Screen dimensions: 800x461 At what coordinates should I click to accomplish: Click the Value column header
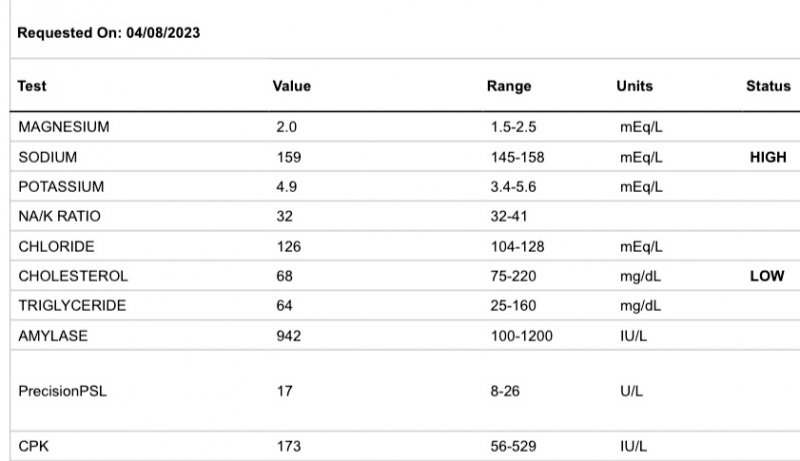(x=291, y=86)
